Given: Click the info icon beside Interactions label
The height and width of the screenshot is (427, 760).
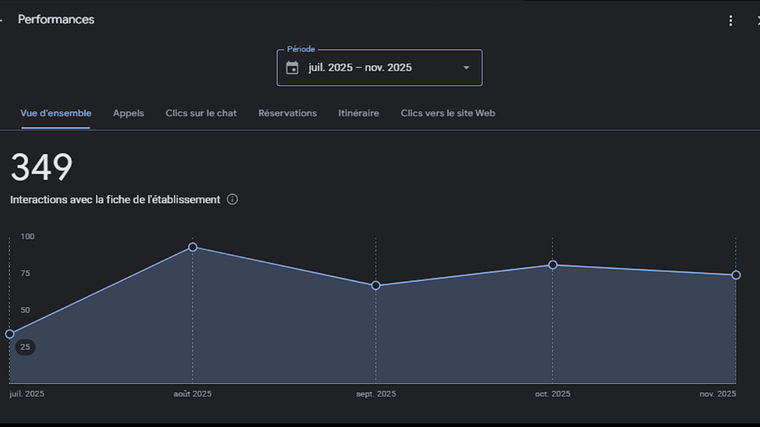Looking at the screenshot, I should pyautogui.click(x=232, y=200).
